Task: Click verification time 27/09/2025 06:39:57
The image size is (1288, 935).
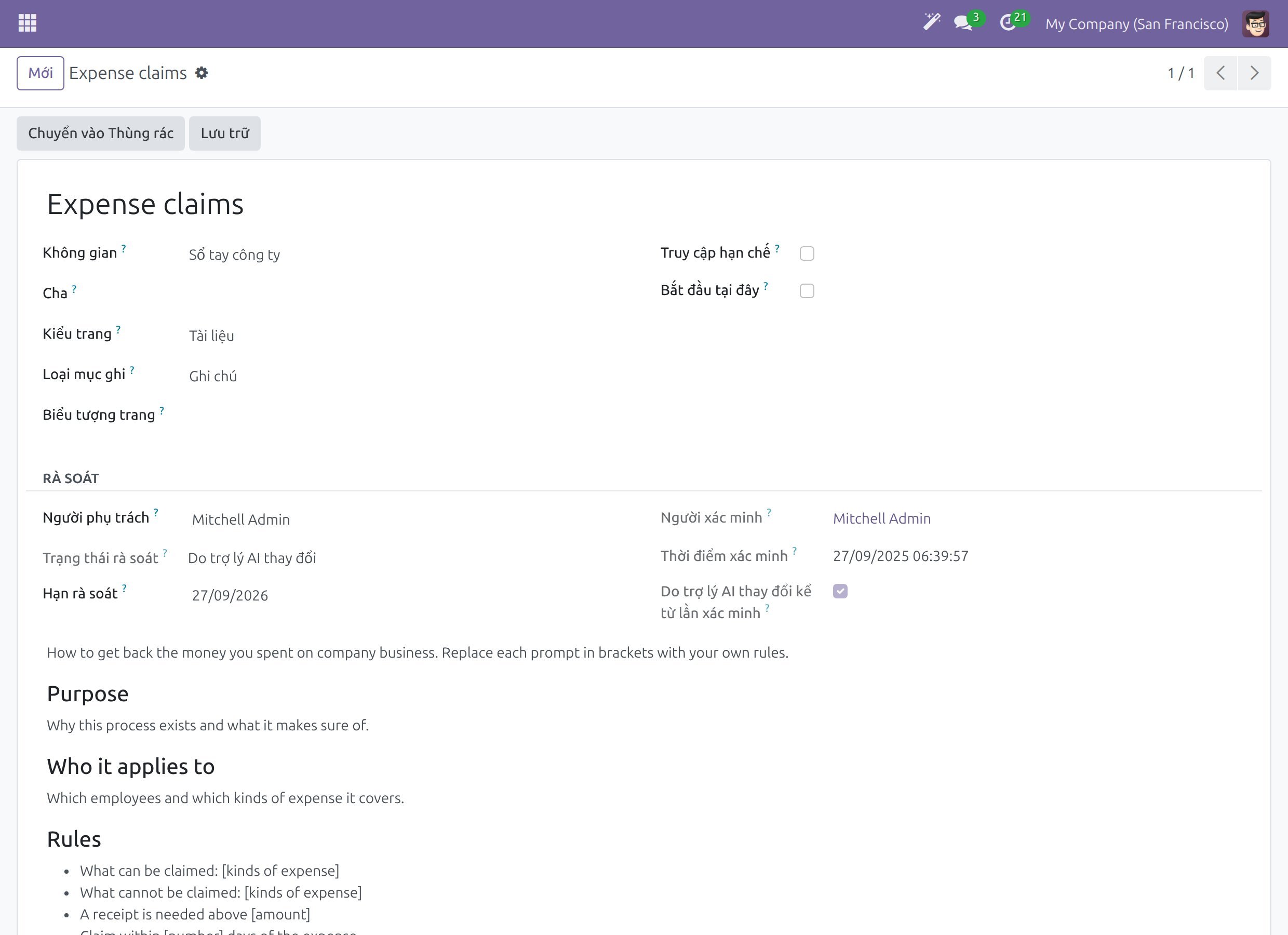Action: point(900,556)
